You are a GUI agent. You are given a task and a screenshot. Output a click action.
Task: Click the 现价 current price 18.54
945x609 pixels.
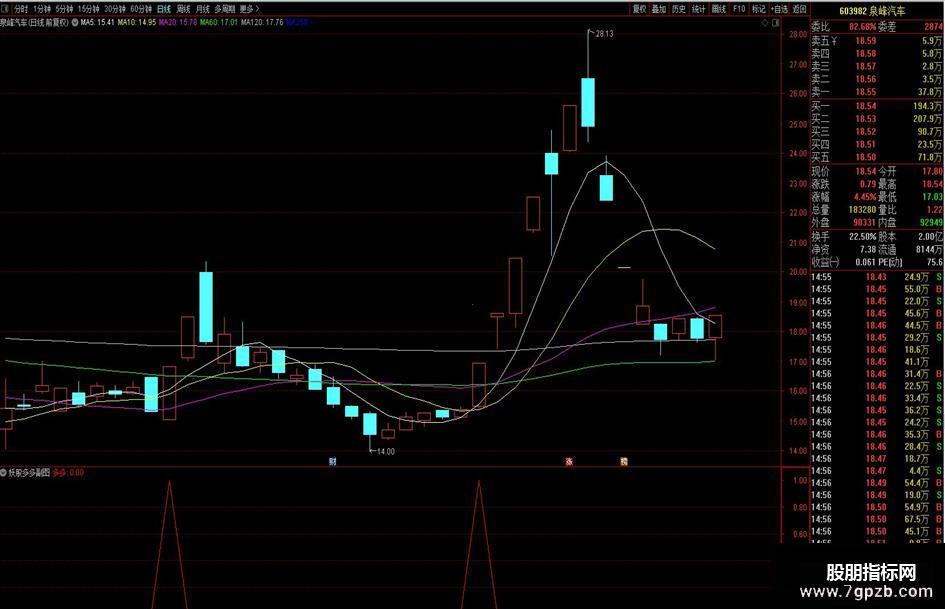[865, 171]
